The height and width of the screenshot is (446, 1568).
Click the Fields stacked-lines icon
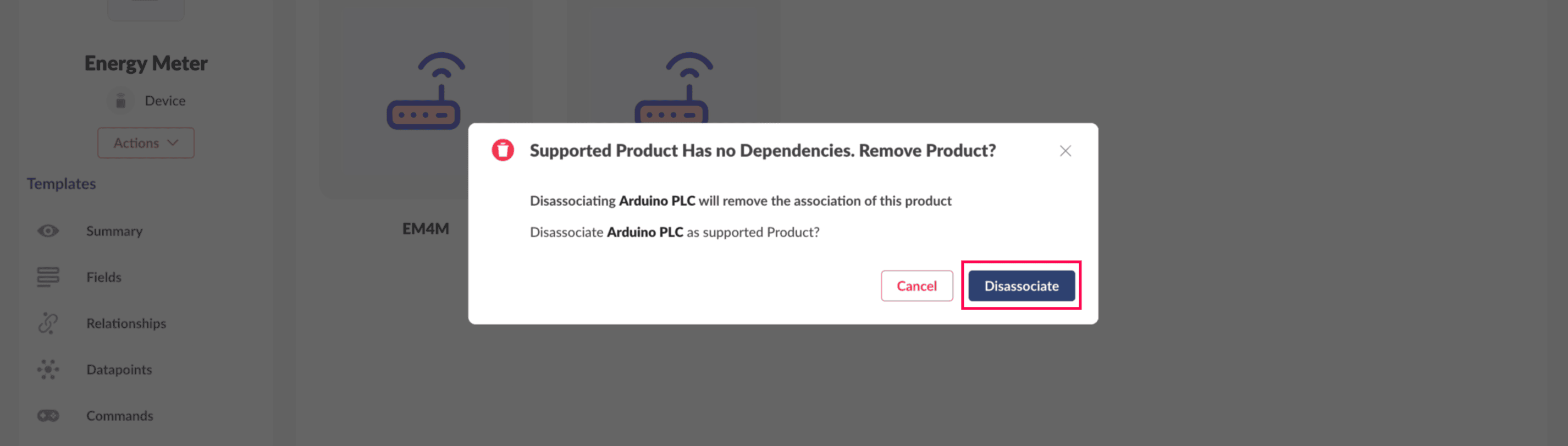pyautogui.click(x=48, y=277)
